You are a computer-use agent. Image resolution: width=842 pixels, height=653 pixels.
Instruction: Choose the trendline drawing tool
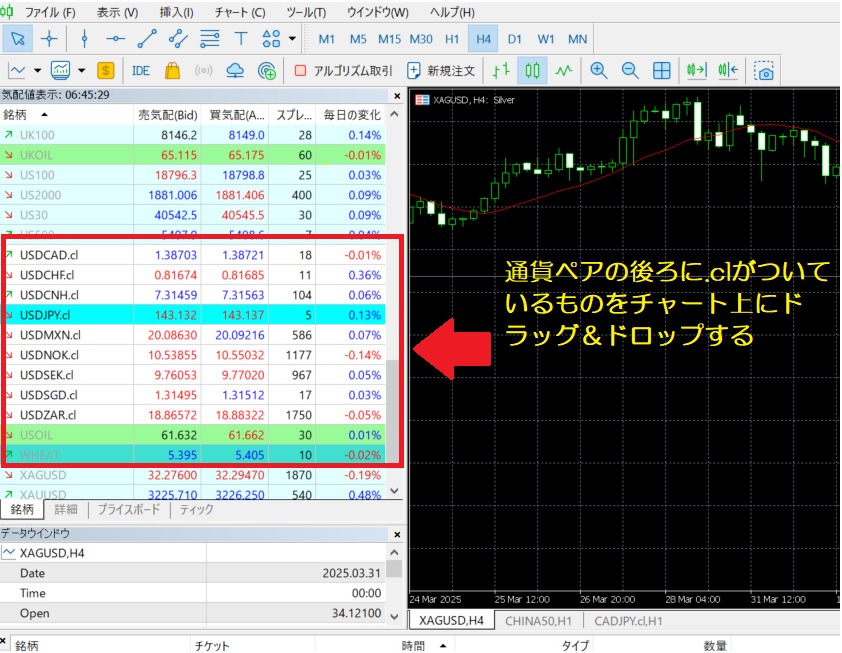coord(147,39)
